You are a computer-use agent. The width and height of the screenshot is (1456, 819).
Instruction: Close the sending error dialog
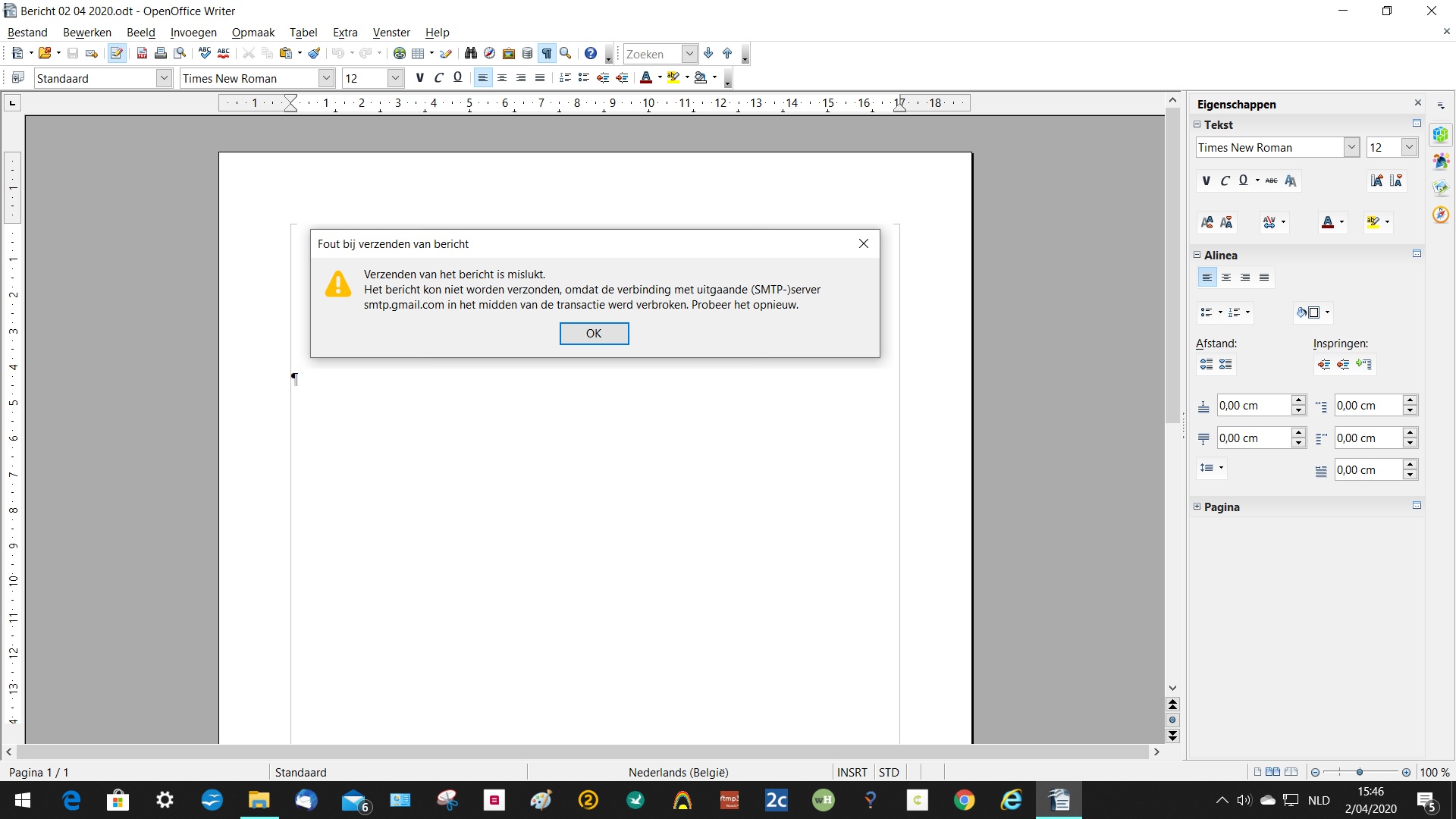[x=863, y=243]
